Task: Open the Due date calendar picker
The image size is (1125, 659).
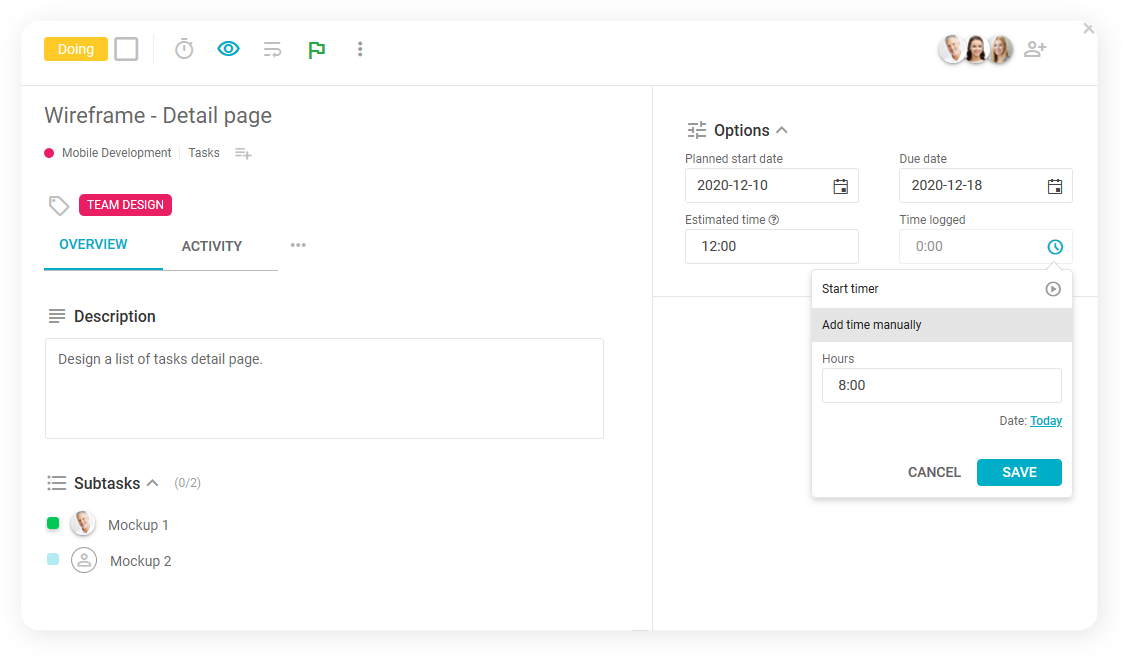Action: tap(1055, 186)
